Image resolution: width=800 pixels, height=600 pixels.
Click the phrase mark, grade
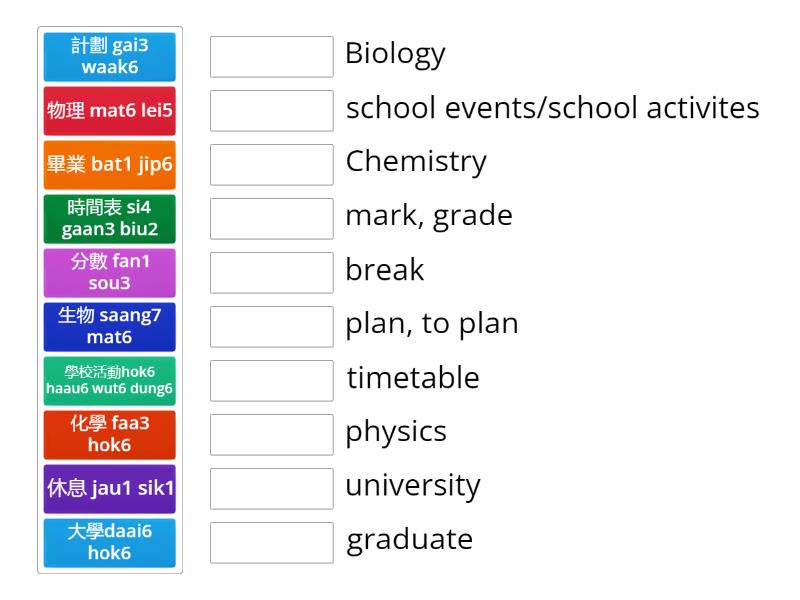(x=428, y=216)
